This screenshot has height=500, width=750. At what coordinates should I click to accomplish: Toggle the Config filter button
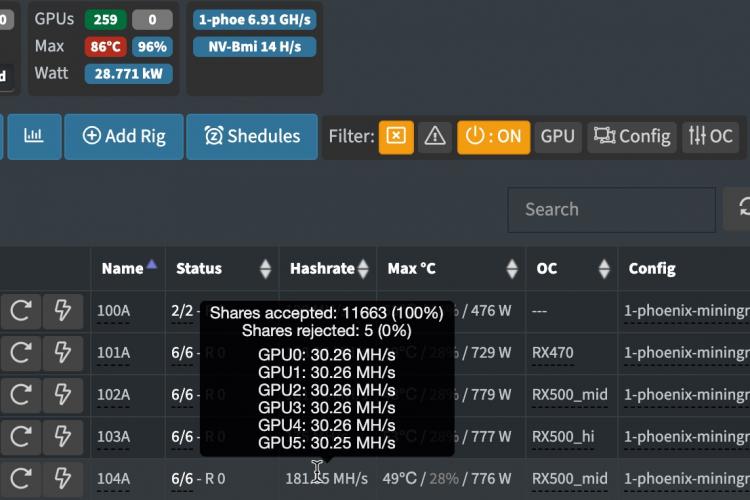[x=631, y=136]
